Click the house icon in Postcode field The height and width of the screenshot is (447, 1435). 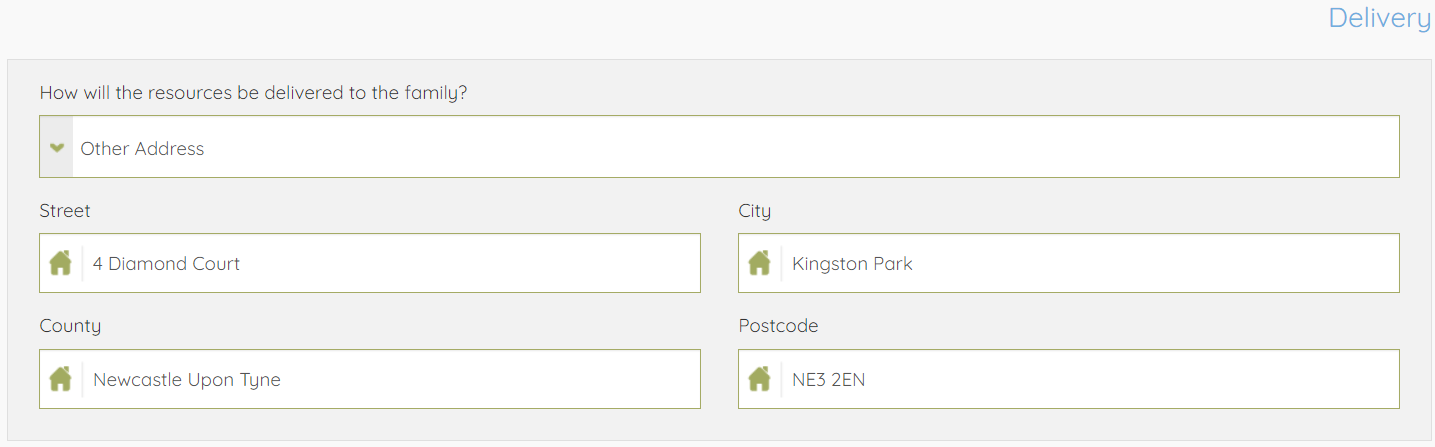pyautogui.click(x=760, y=379)
